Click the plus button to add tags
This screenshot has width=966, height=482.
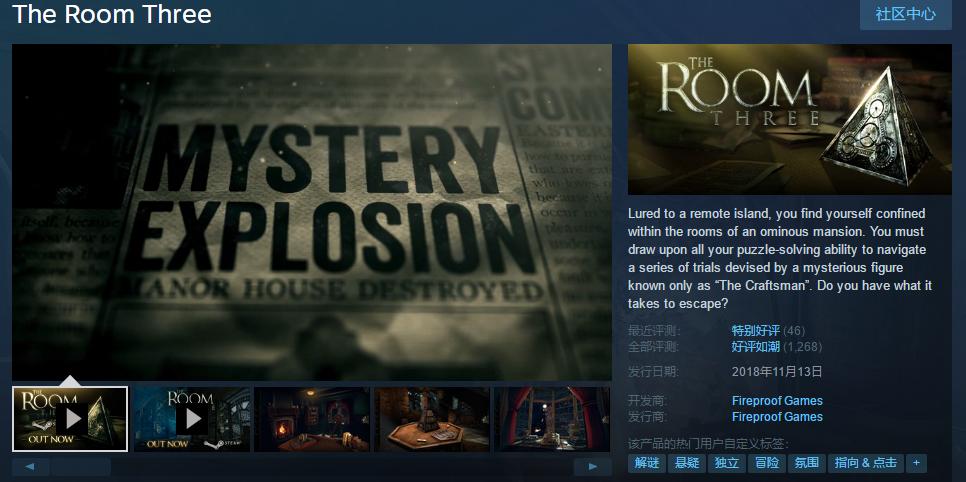[x=916, y=464]
